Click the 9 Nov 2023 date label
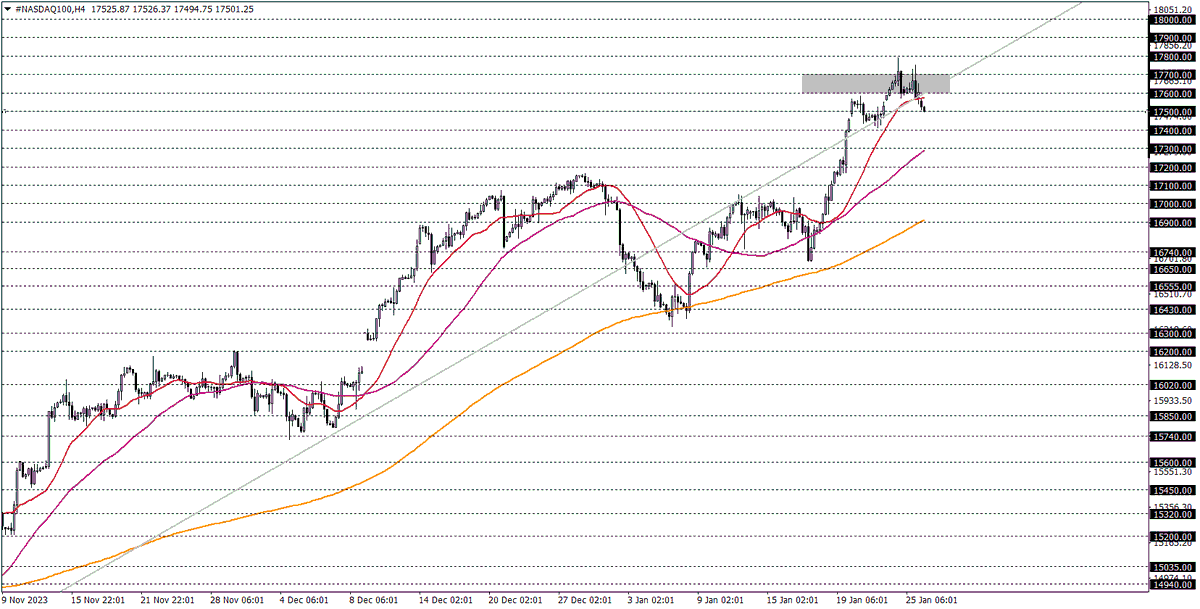This screenshot has width=1200, height=609. pos(24,601)
